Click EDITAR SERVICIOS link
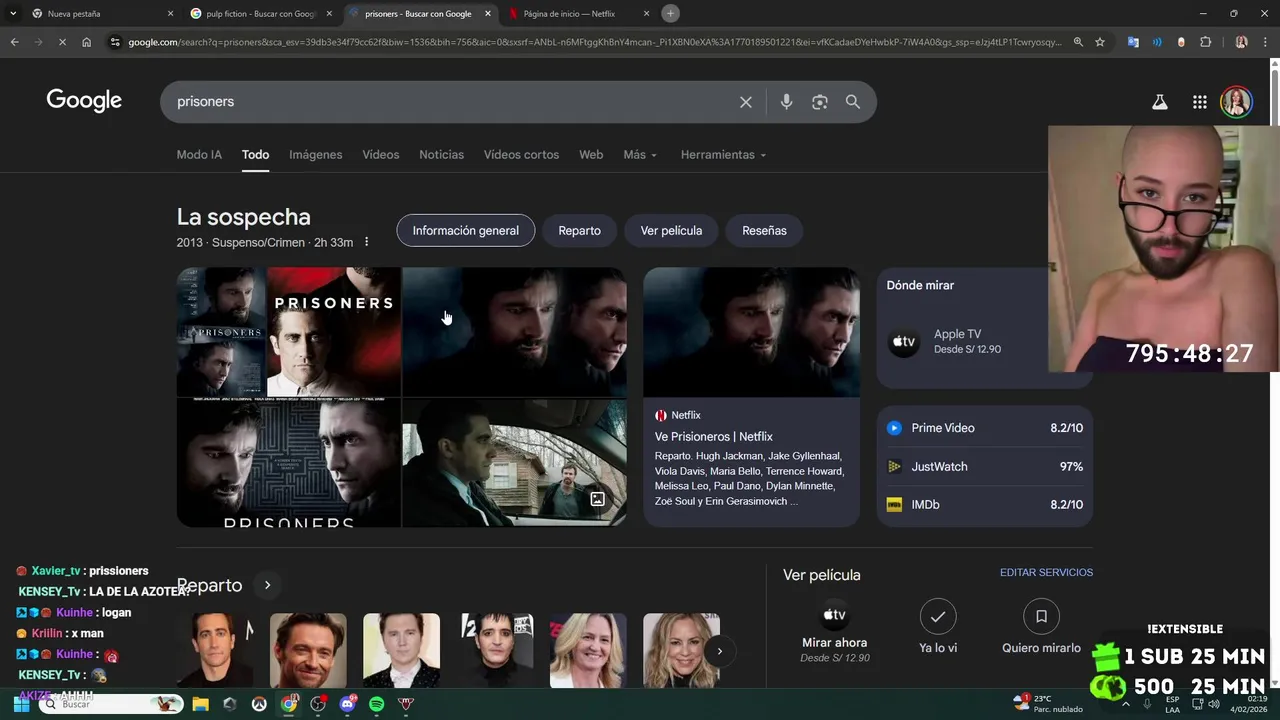Screen dimensions: 1280x720 pos(1046,573)
